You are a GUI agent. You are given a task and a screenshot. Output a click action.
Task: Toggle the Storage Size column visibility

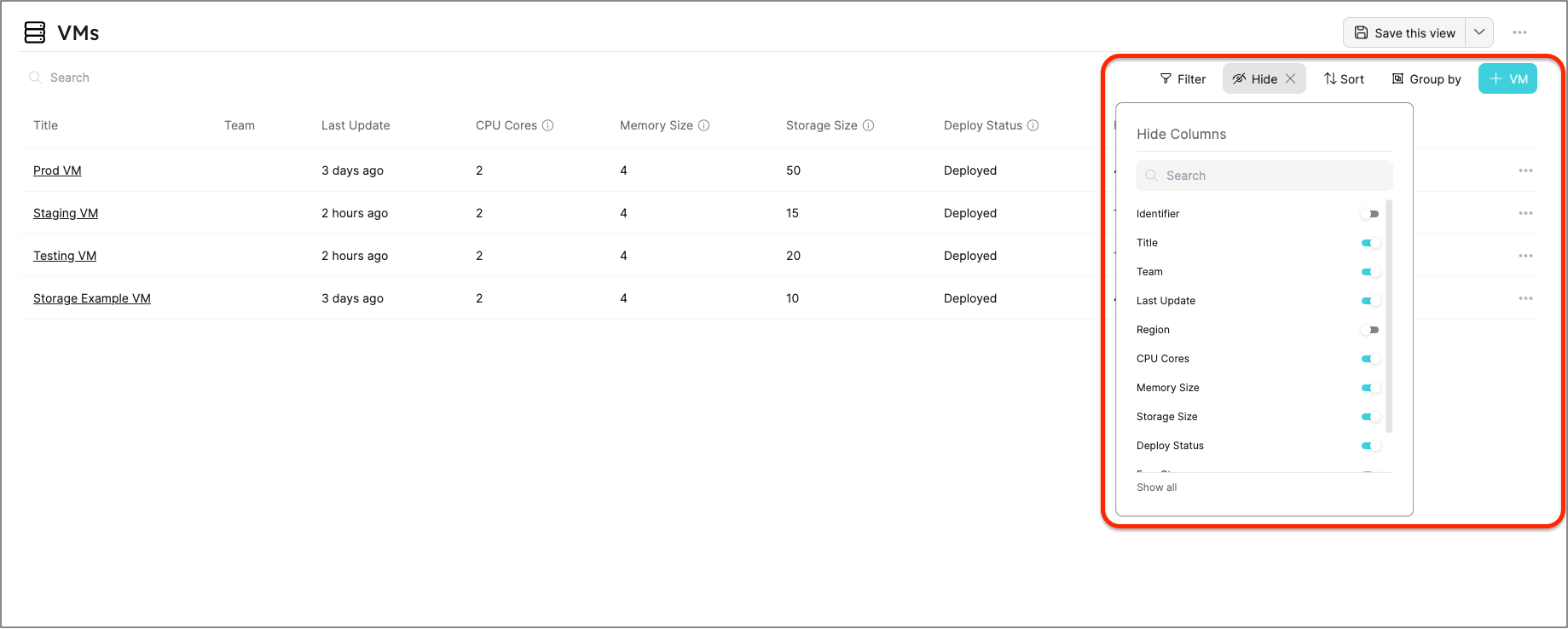(x=1370, y=417)
